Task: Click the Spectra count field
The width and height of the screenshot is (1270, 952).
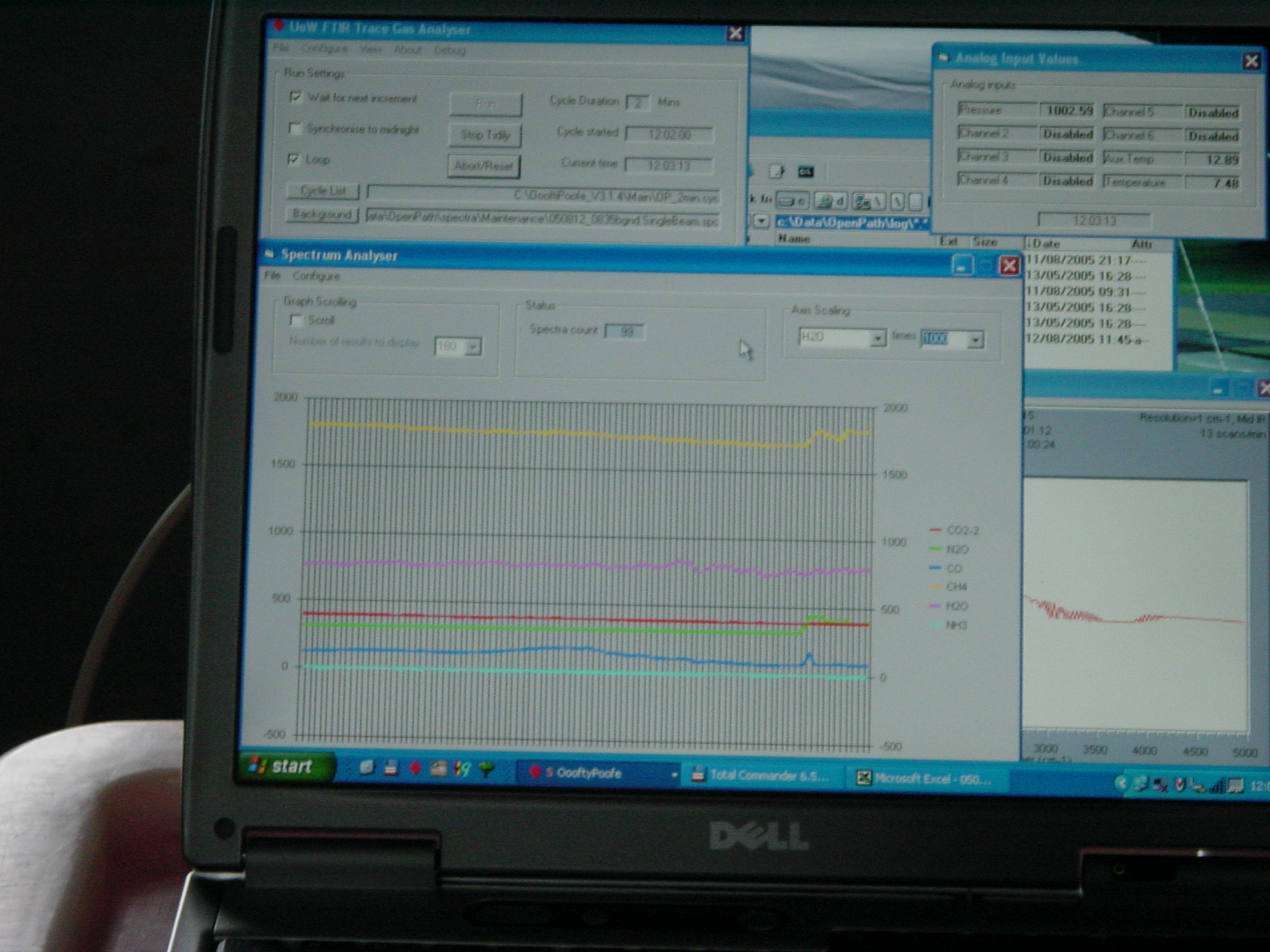Action: pyautogui.click(x=625, y=331)
